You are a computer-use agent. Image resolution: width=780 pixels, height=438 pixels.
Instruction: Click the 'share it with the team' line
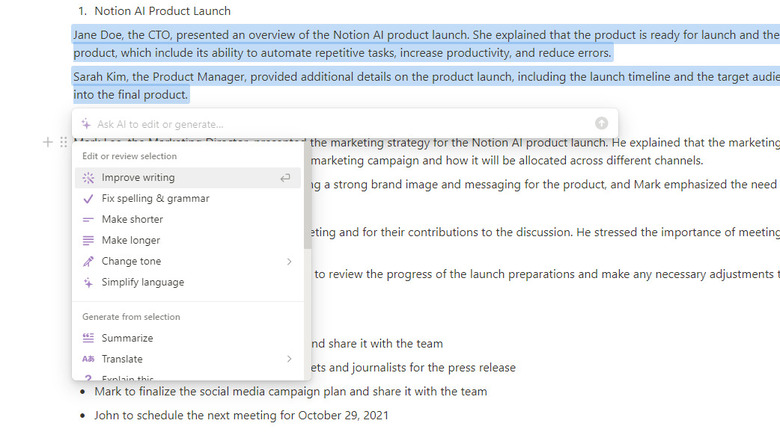click(x=377, y=343)
